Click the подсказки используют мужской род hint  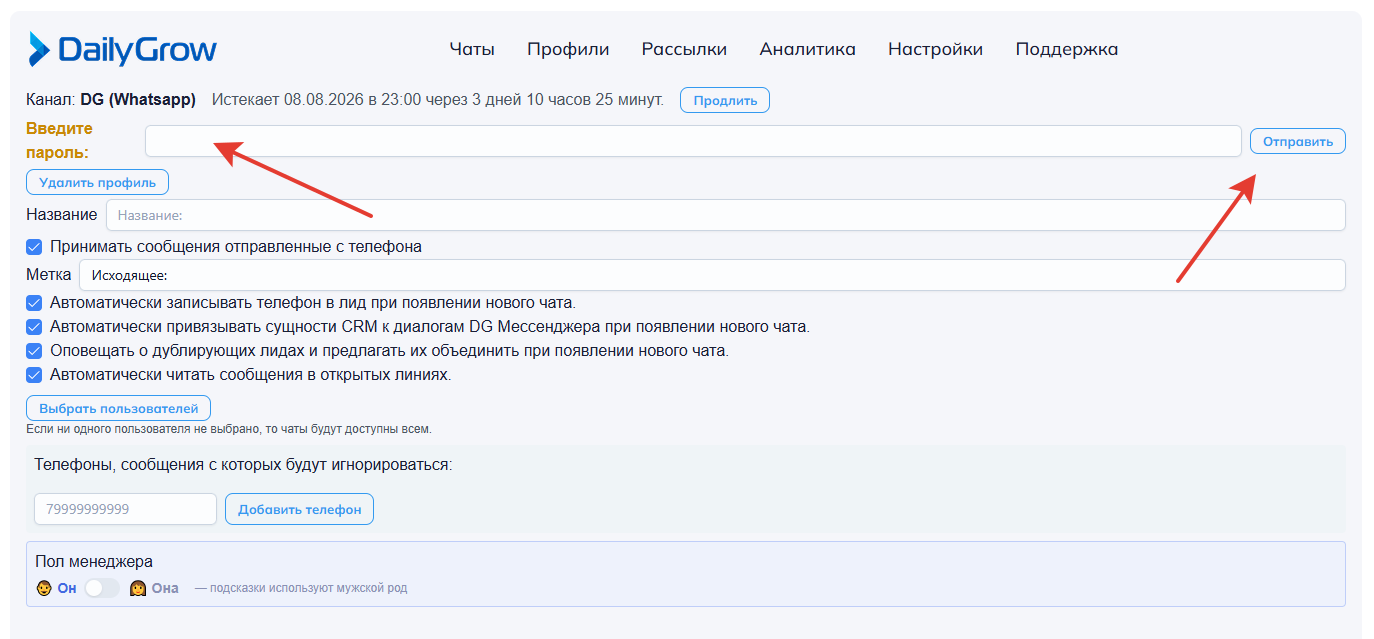[301, 588]
